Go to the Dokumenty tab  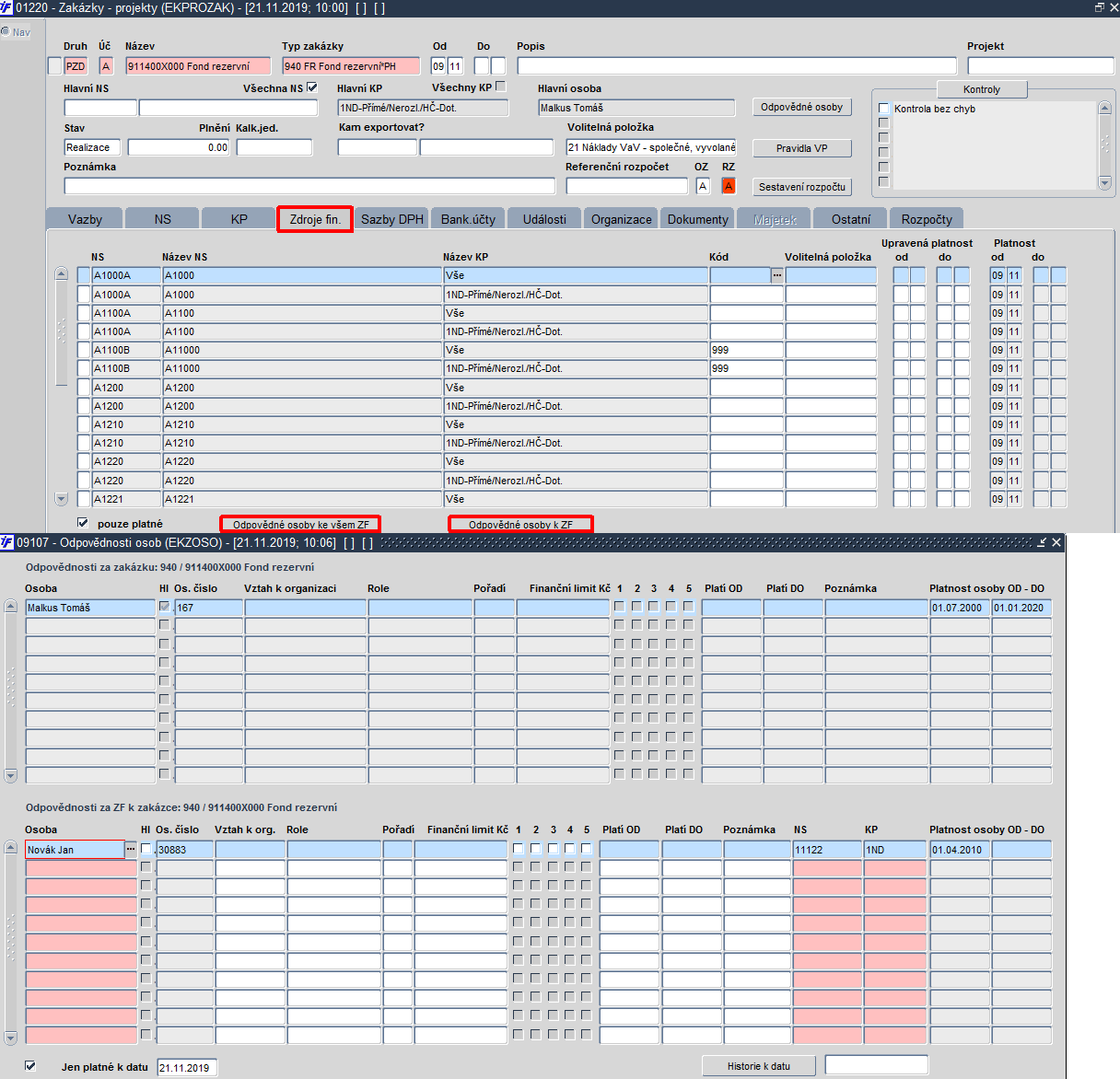pos(698,219)
